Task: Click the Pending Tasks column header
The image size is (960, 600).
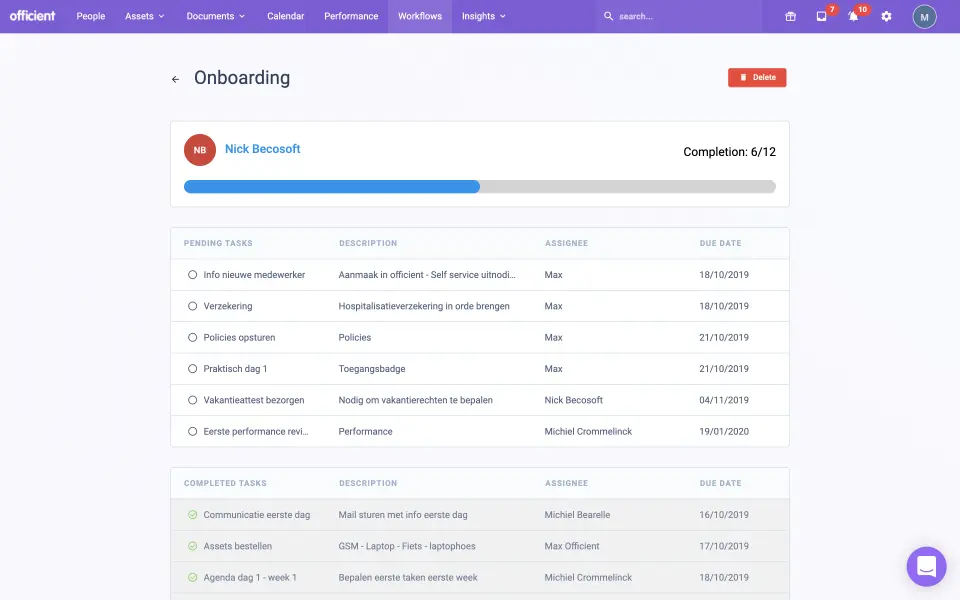Action: click(218, 243)
